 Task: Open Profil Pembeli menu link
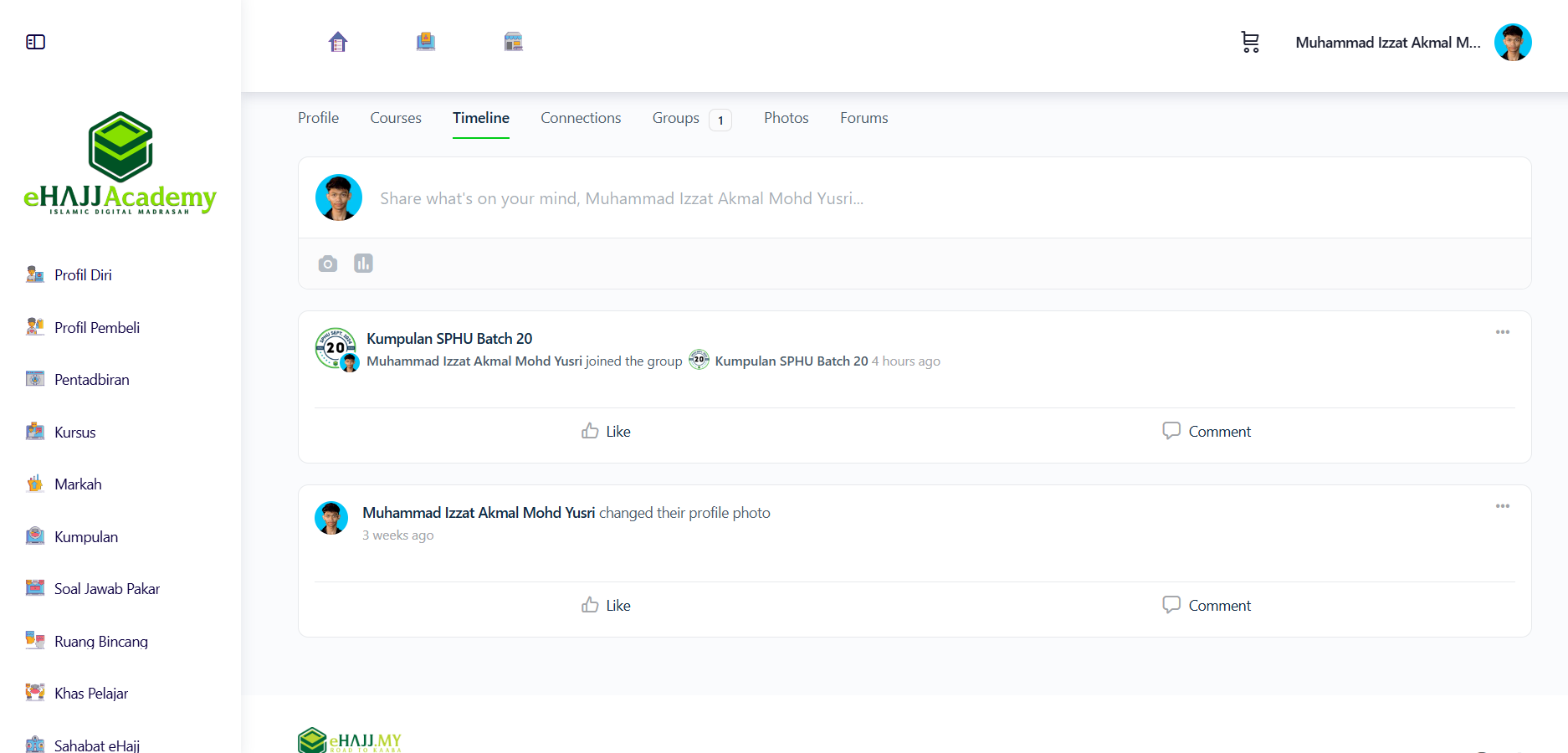pyautogui.click(x=97, y=328)
